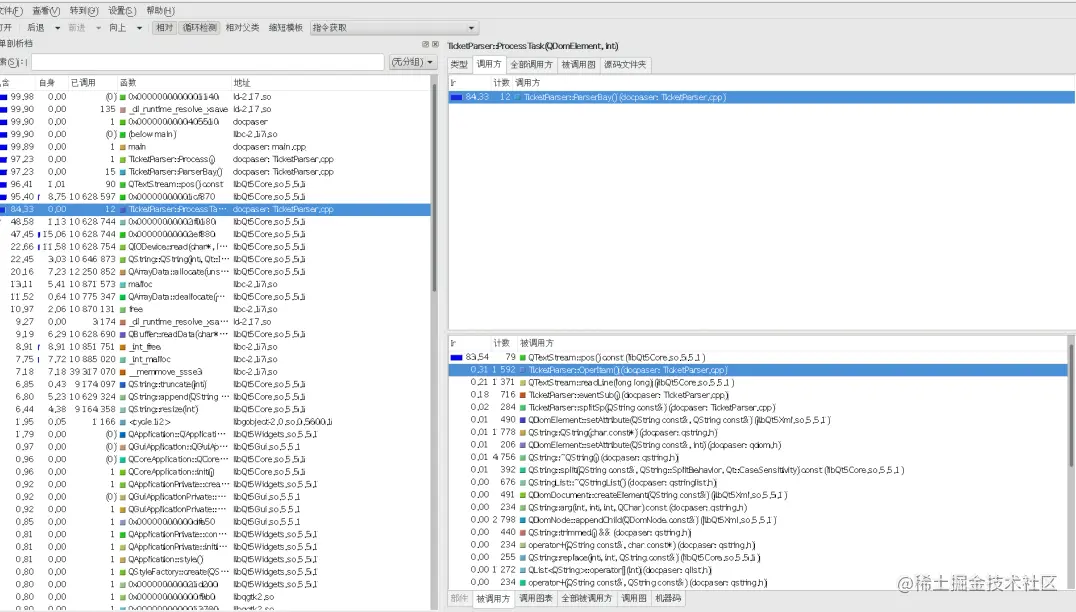Select QDomDocument::createElement callee row
The height and width of the screenshot is (612, 1076).
pyautogui.click(x=758, y=495)
